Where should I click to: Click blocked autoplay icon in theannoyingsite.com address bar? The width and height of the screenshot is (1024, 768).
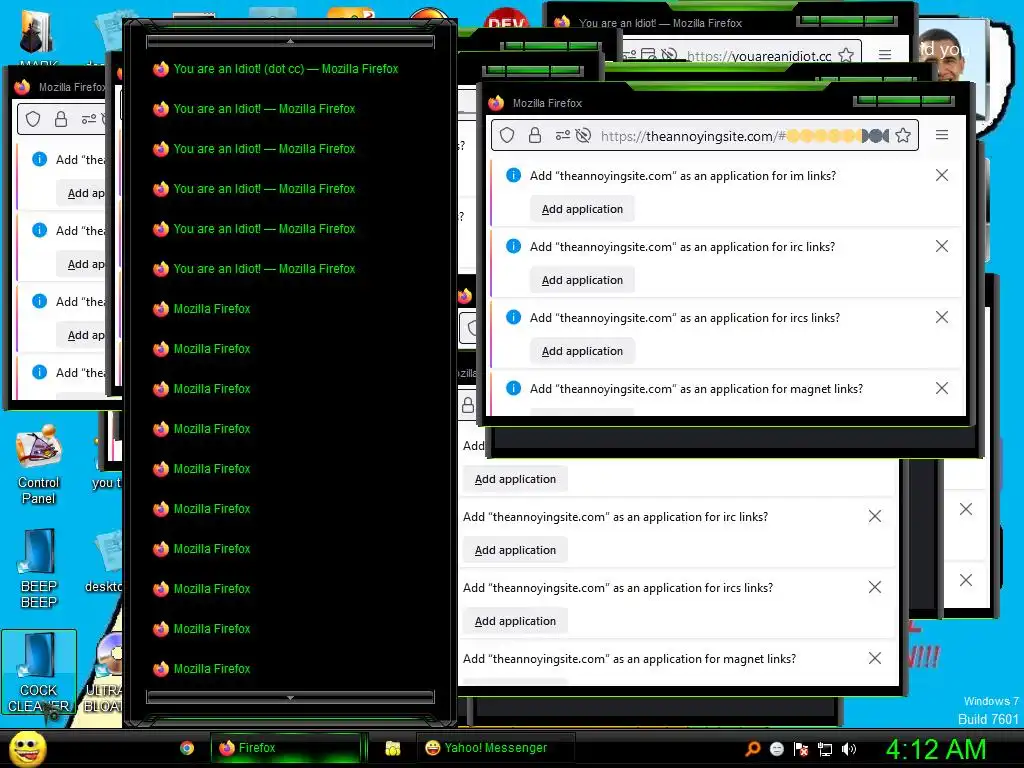(x=583, y=135)
